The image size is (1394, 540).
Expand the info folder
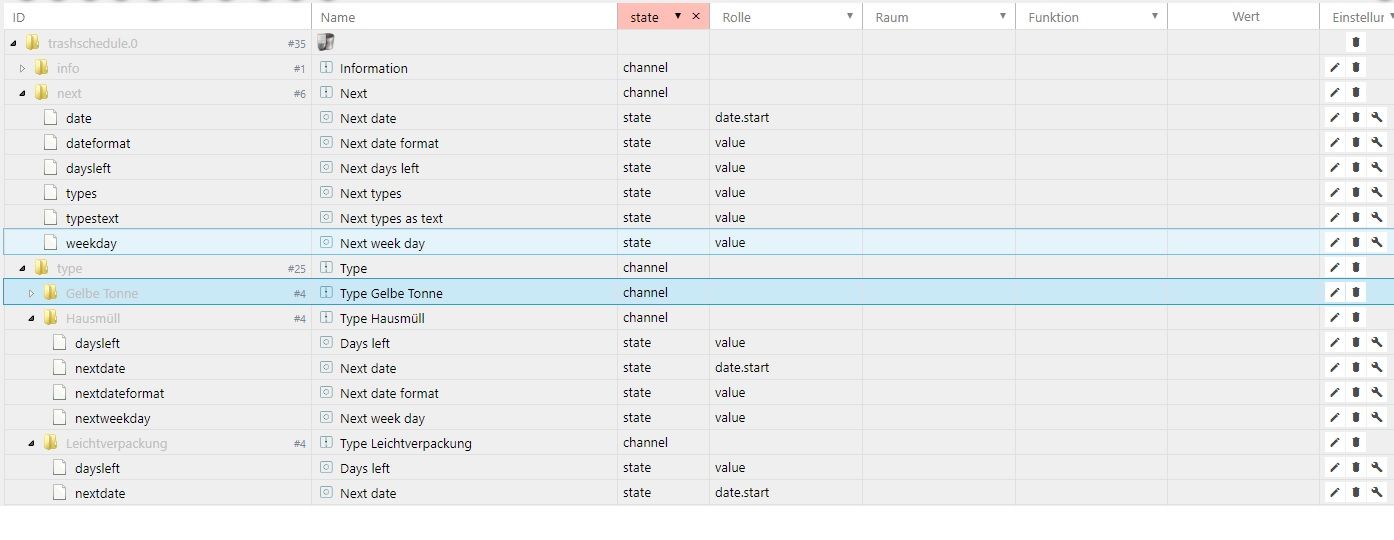pos(23,68)
